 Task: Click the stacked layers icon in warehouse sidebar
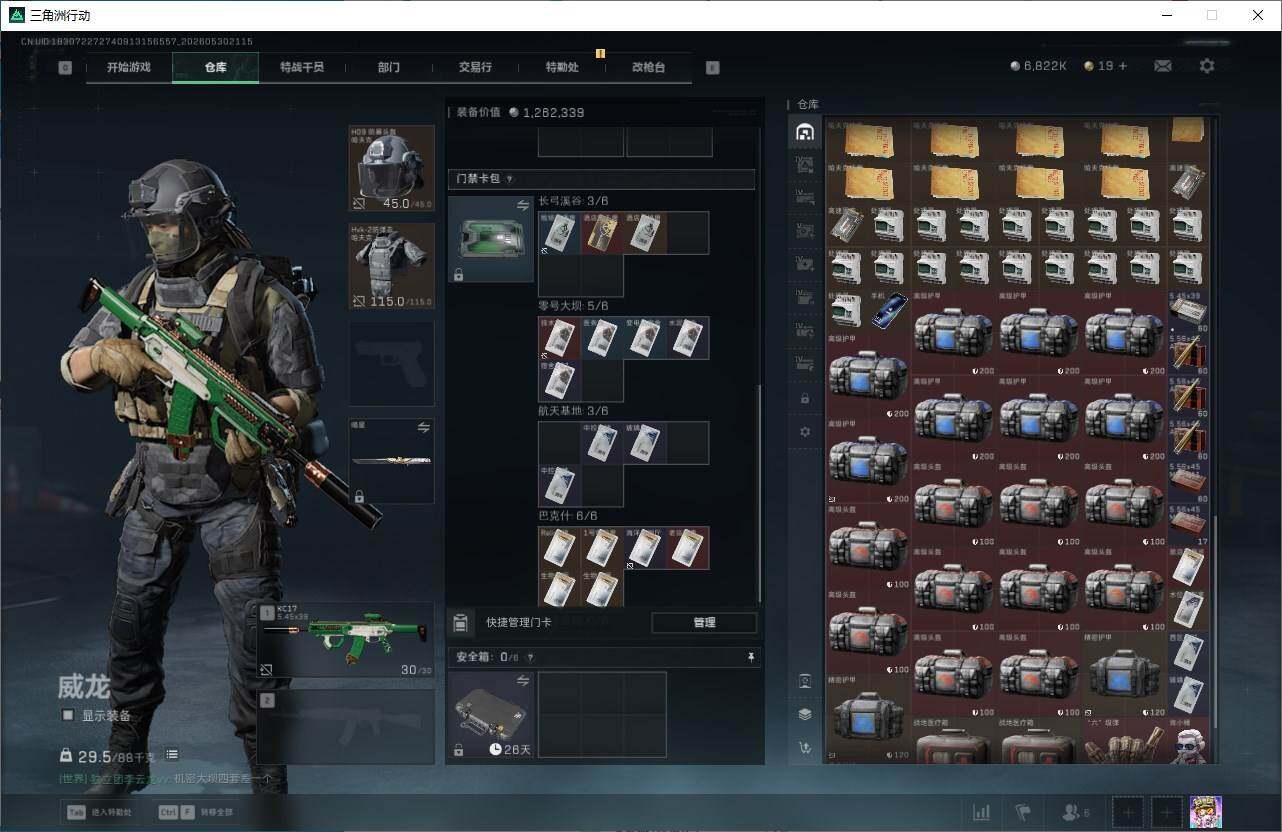pyautogui.click(x=804, y=714)
